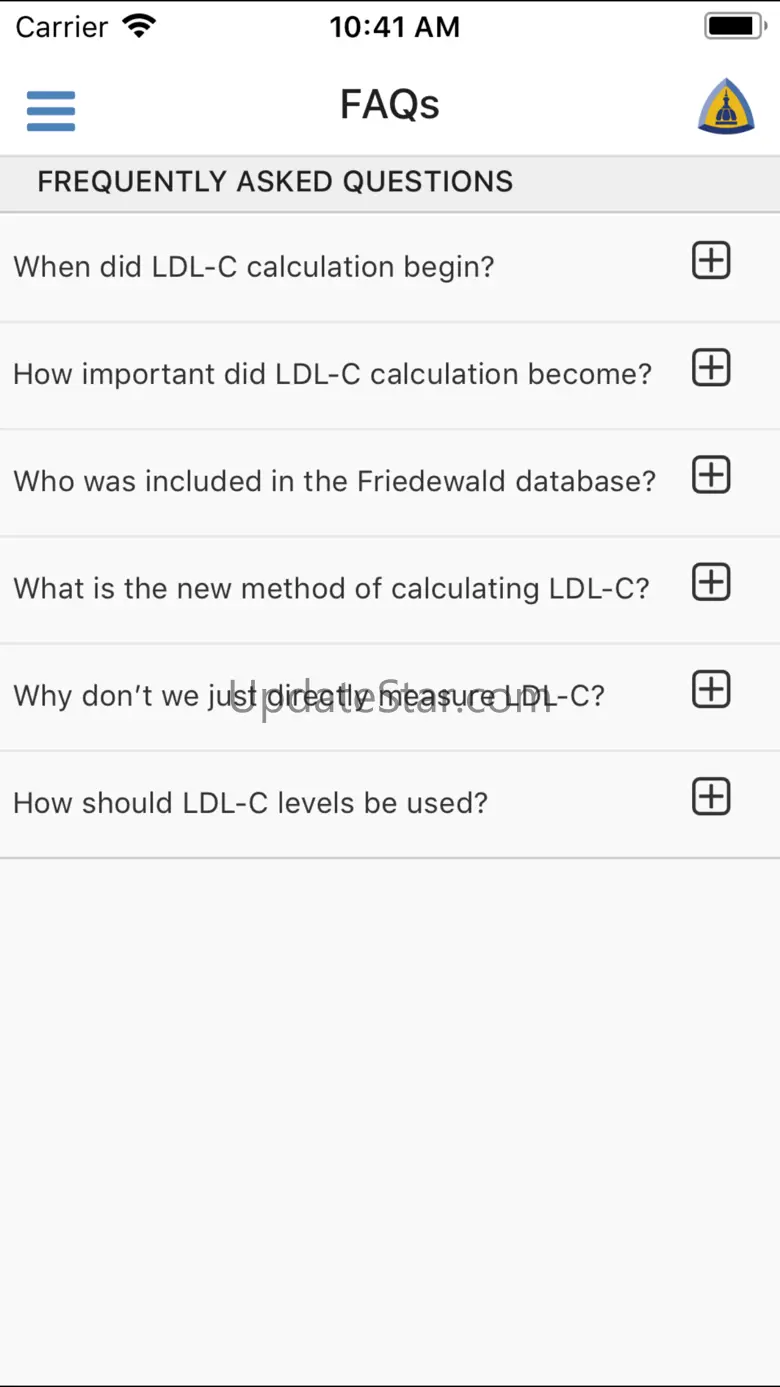Tap the 'Carrier' label in status bar
This screenshot has height=1387, width=780.
click(62, 27)
